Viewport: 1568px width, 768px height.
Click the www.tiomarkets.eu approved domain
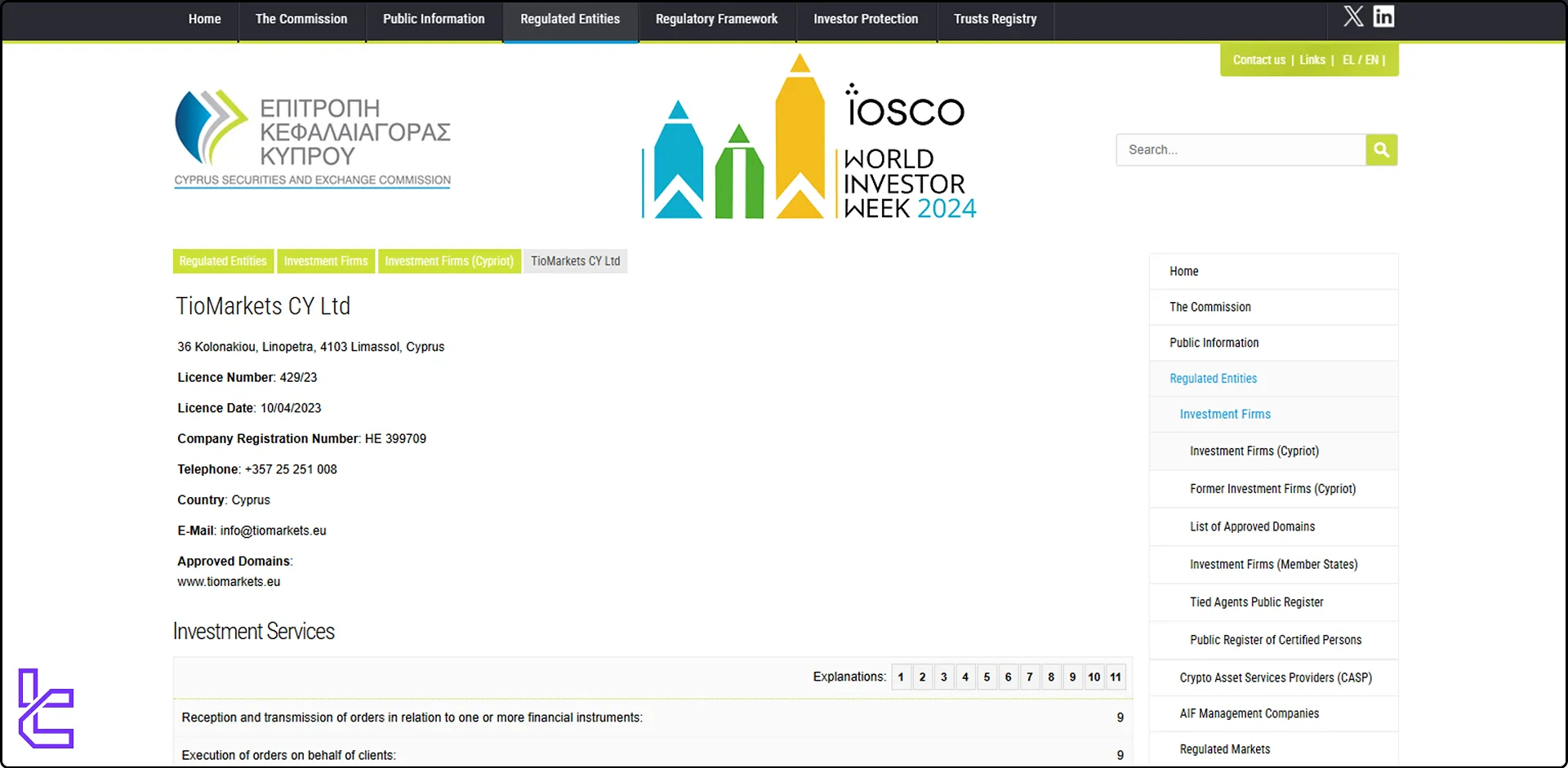(229, 582)
